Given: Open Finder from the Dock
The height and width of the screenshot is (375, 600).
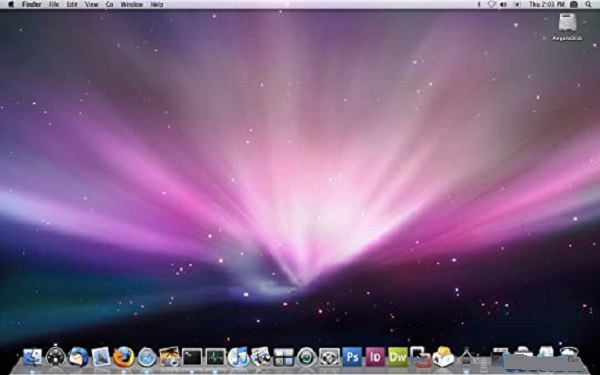Looking at the screenshot, I should click(32, 357).
